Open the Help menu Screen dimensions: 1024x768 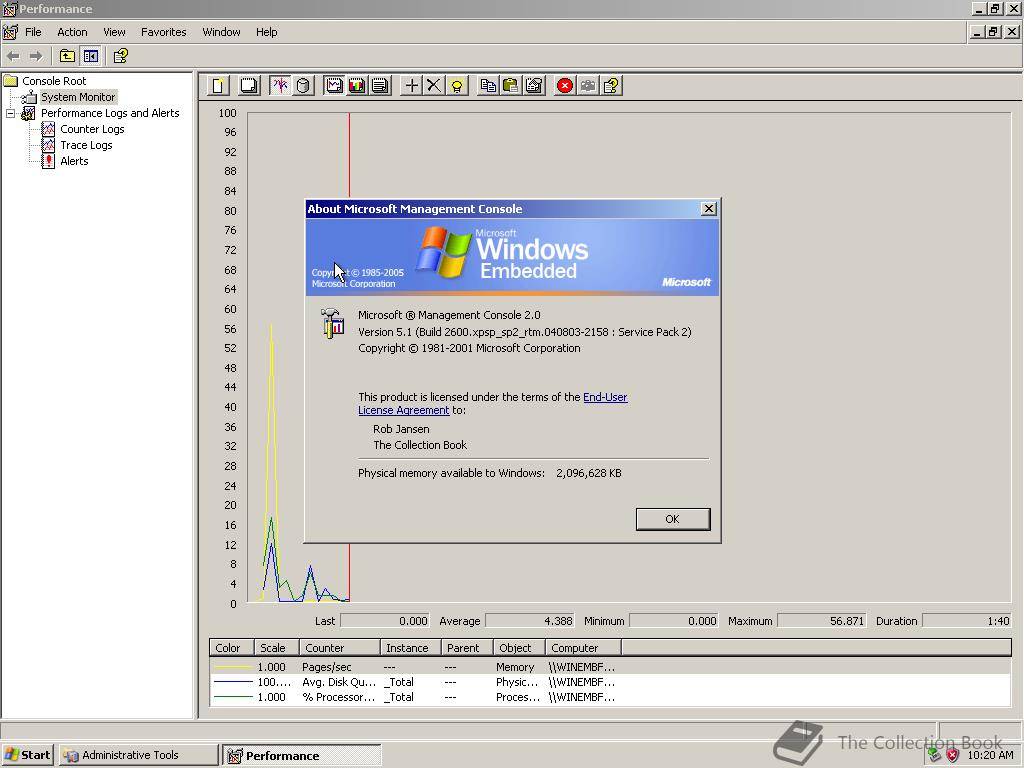point(266,32)
